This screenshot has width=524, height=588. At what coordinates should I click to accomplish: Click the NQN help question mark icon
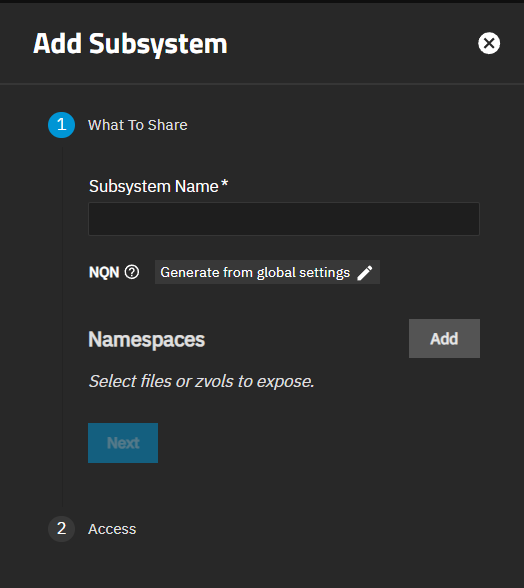(x=132, y=272)
